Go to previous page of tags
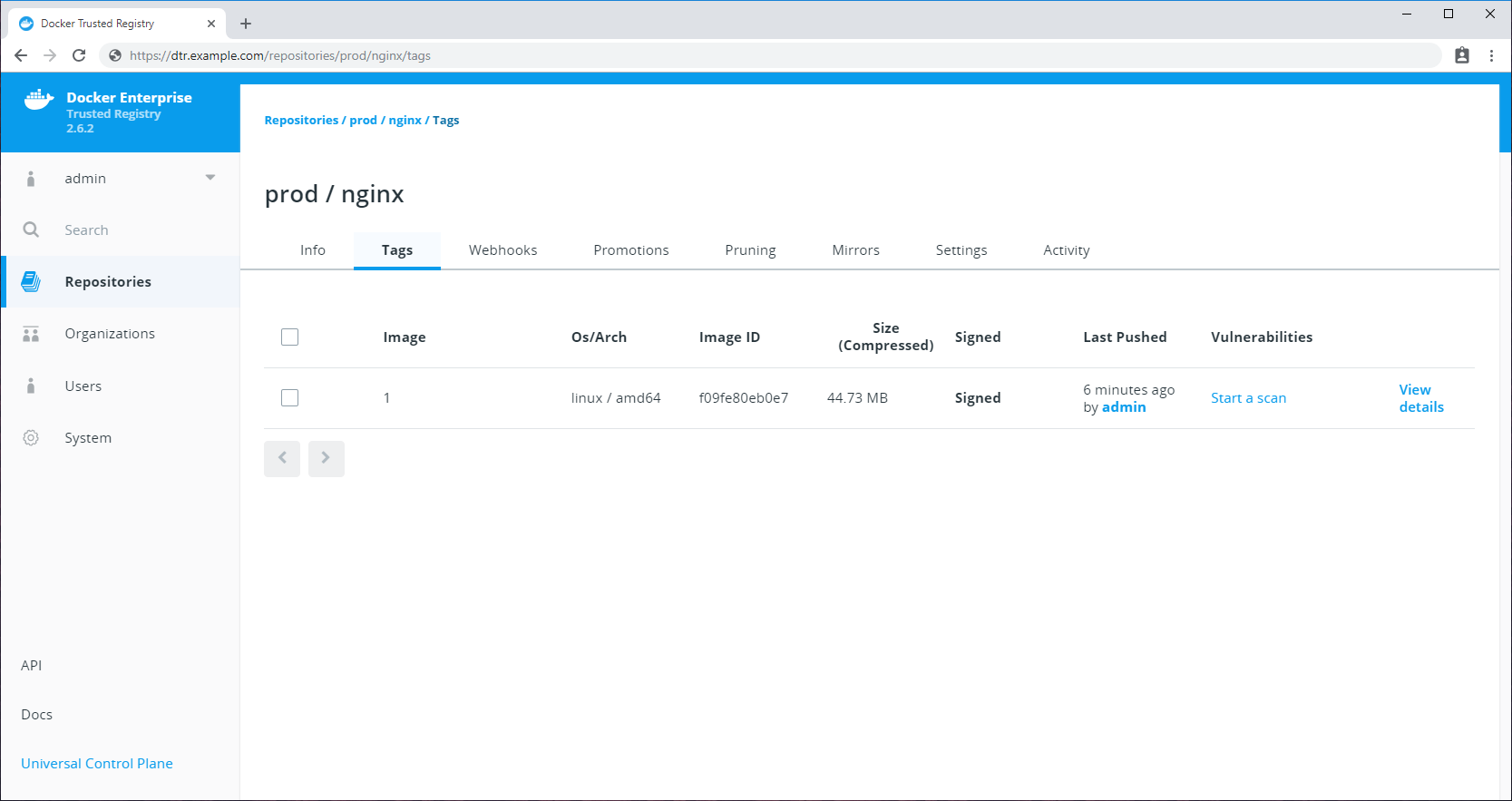 pos(282,458)
